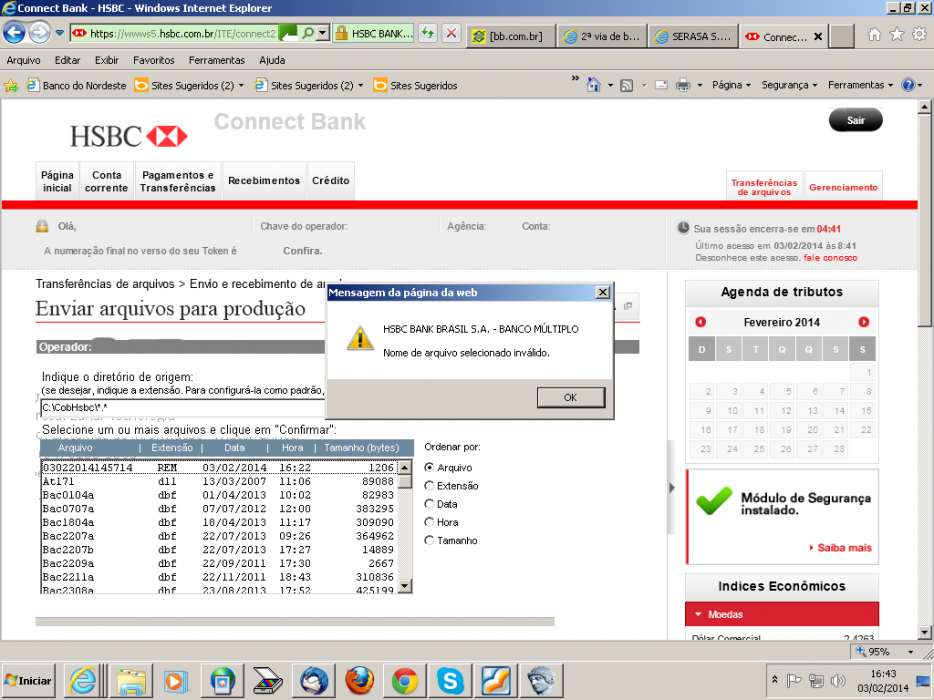The image size is (934, 700).
Task: Click next month arrow in Agenda de tributos
Action: 863,322
